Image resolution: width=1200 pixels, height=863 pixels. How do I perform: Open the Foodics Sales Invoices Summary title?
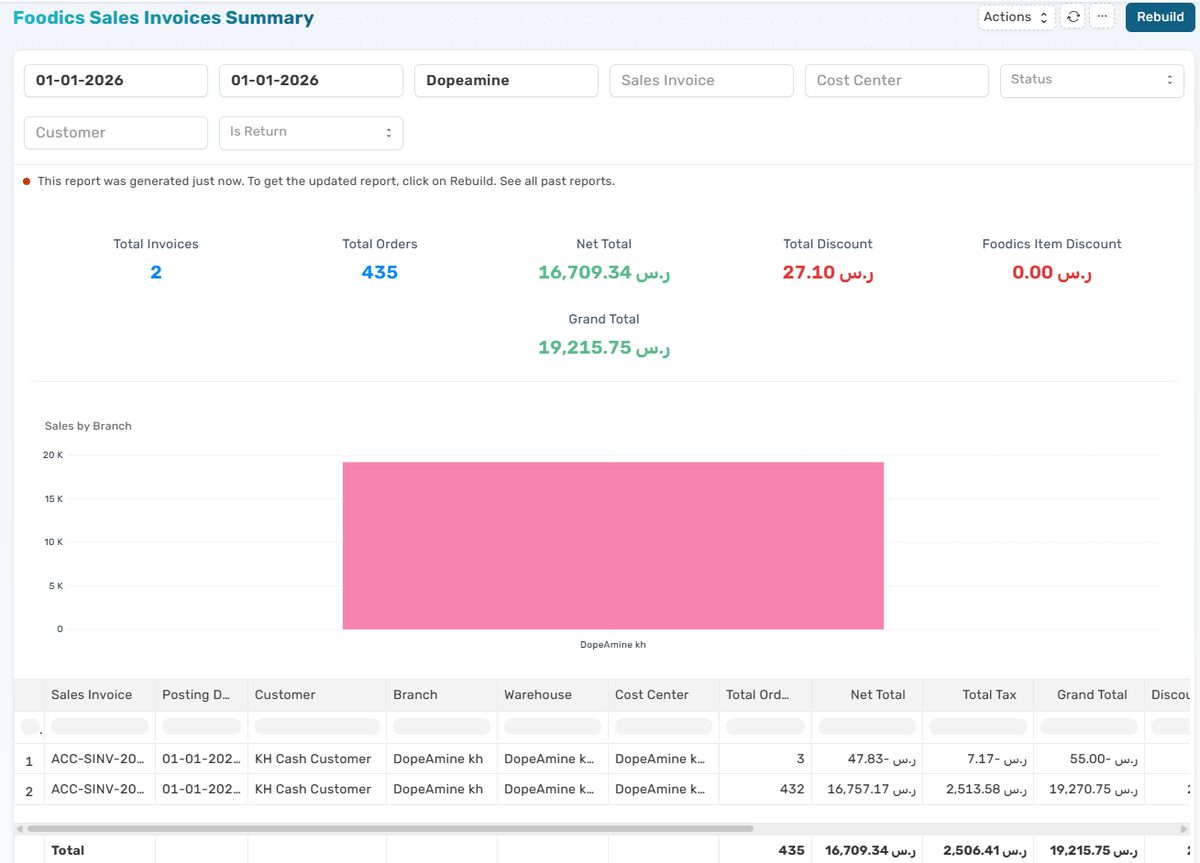click(163, 17)
